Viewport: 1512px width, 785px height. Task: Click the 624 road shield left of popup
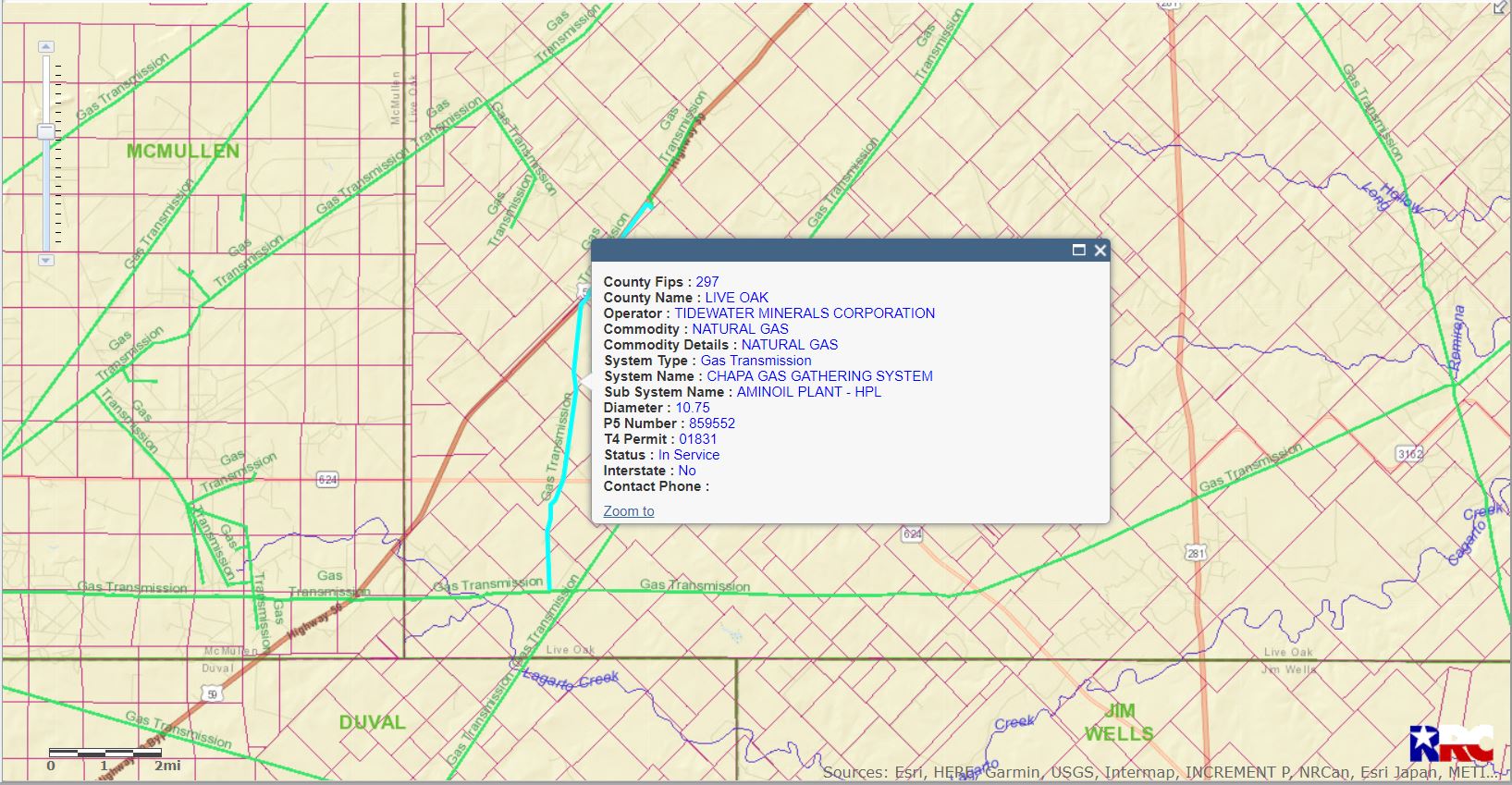click(x=327, y=479)
